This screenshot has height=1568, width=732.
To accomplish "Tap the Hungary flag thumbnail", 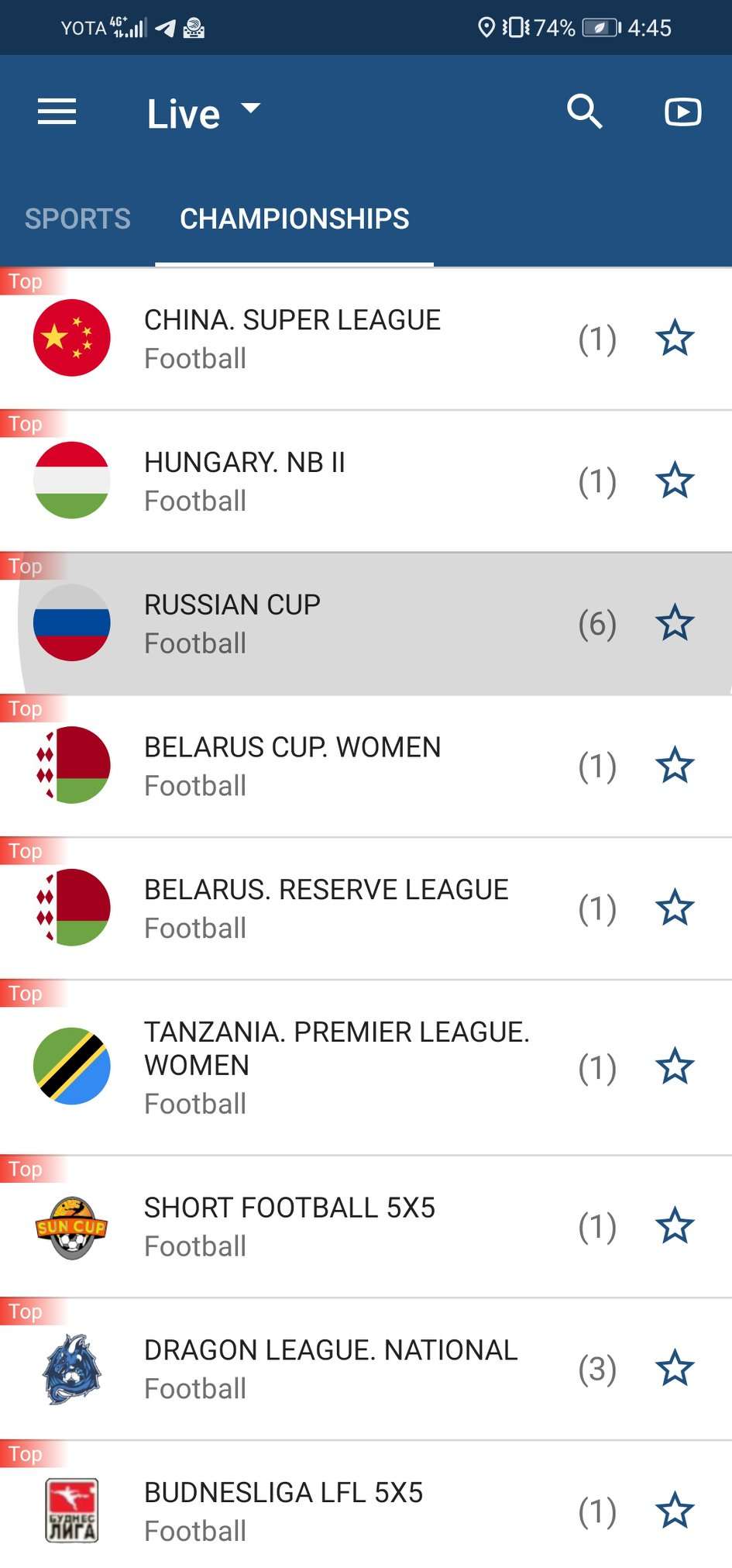I will pyautogui.click(x=72, y=481).
